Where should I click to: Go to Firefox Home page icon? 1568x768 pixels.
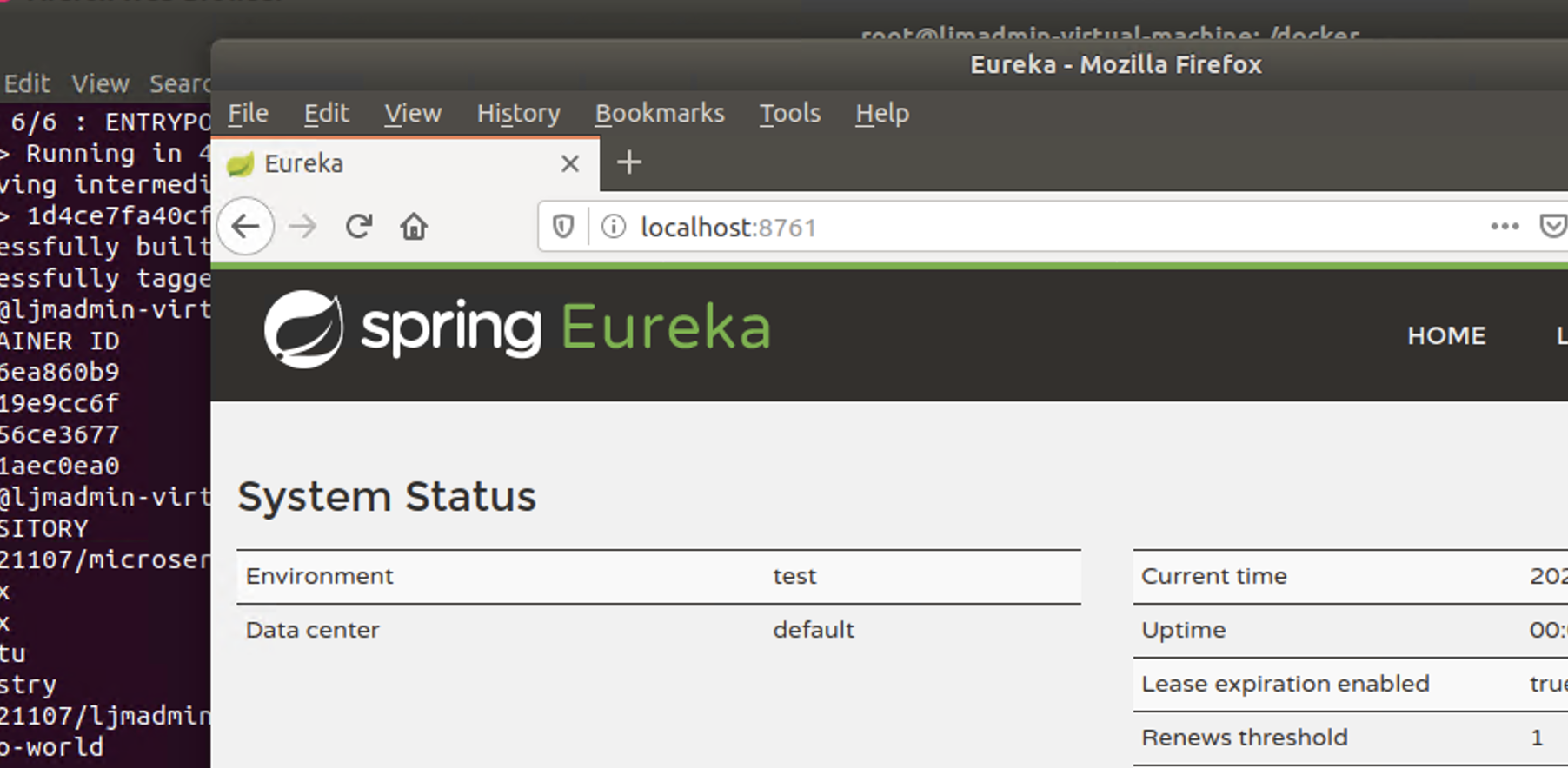point(414,227)
